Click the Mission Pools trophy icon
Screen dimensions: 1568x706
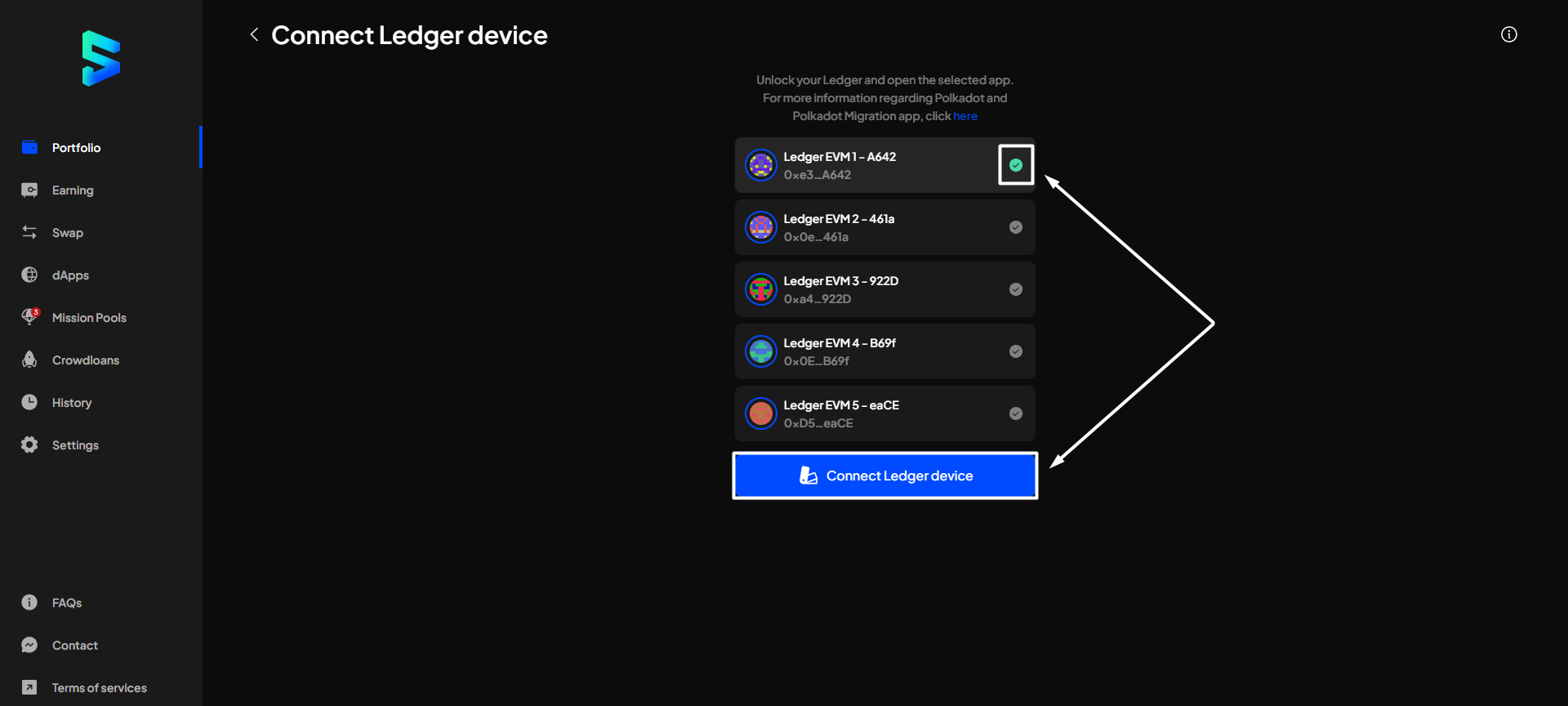(x=30, y=317)
